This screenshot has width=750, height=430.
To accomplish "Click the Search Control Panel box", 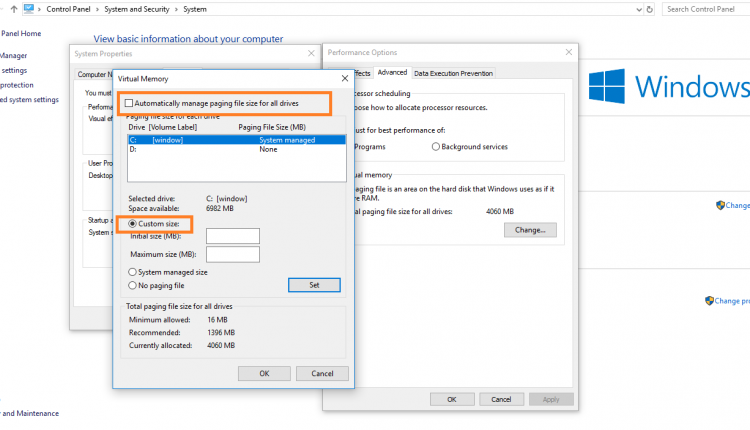I will point(706,9).
